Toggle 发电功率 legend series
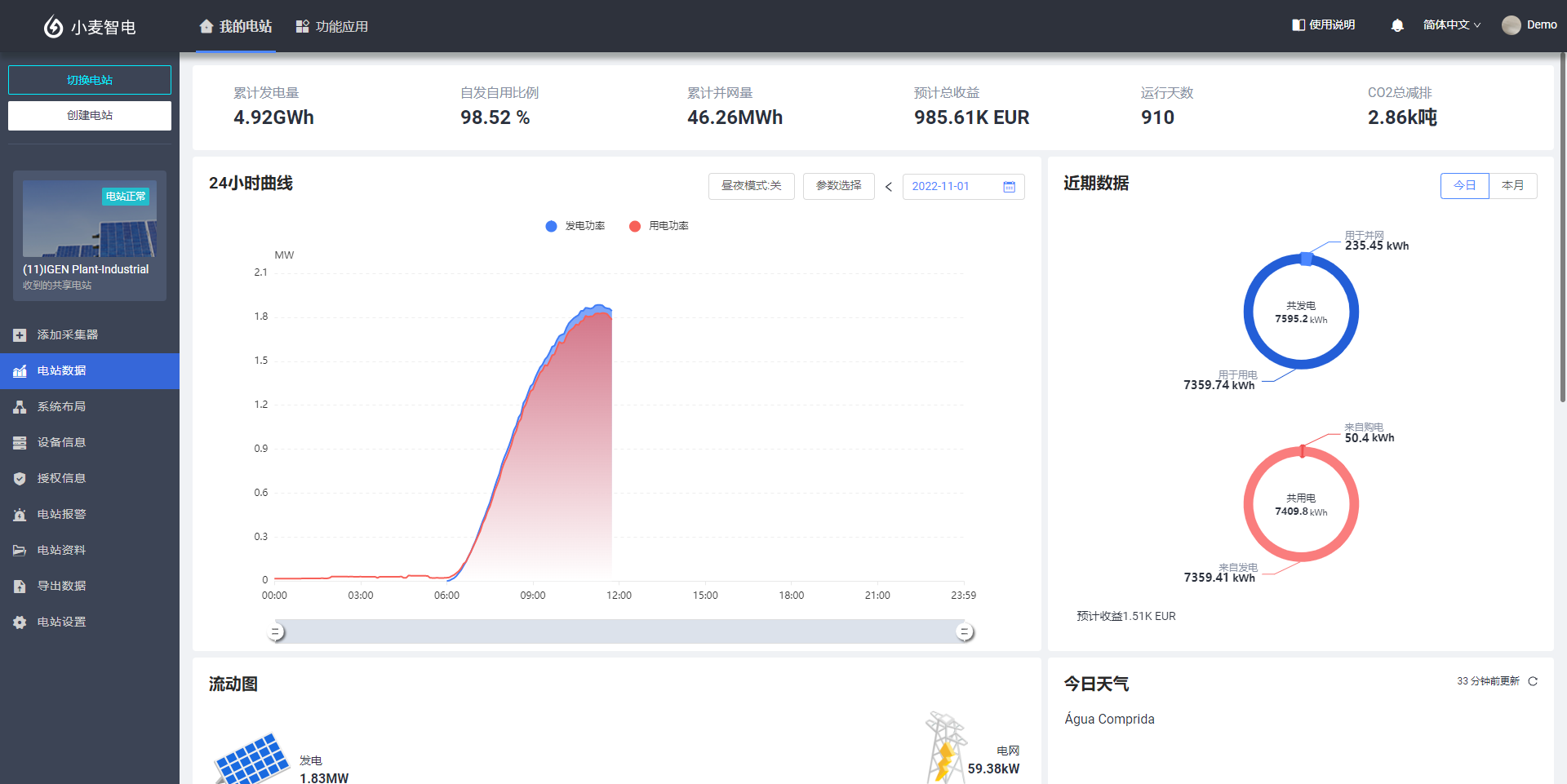The width and height of the screenshot is (1567, 784). 575,226
